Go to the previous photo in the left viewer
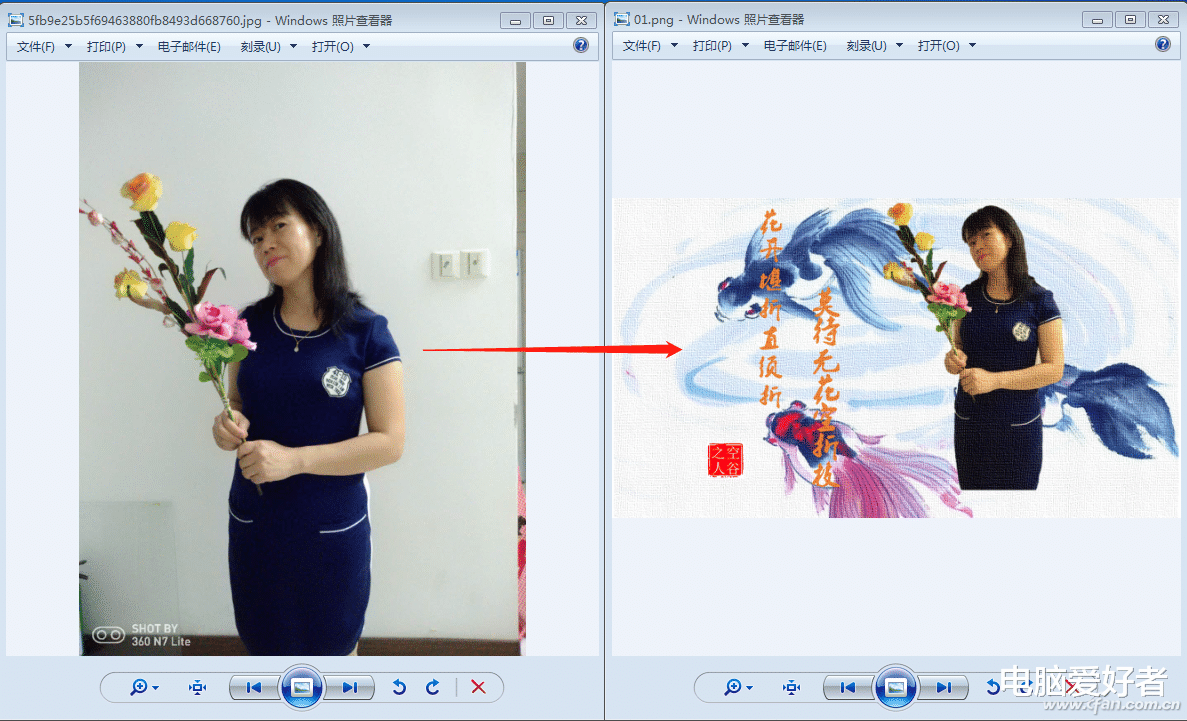The image size is (1187, 721). pos(254,687)
